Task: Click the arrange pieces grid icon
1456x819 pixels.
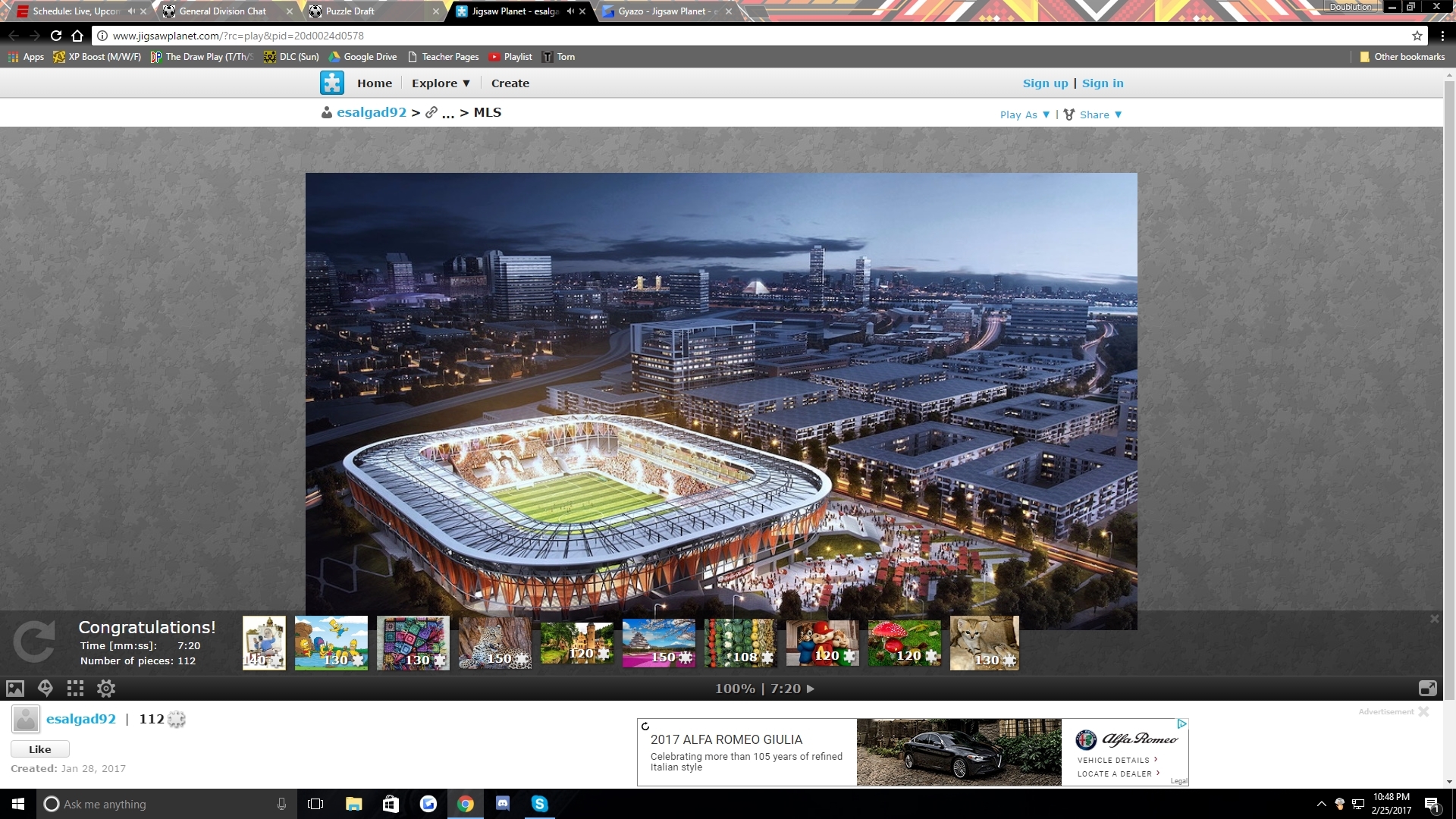Action: [75, 689]
